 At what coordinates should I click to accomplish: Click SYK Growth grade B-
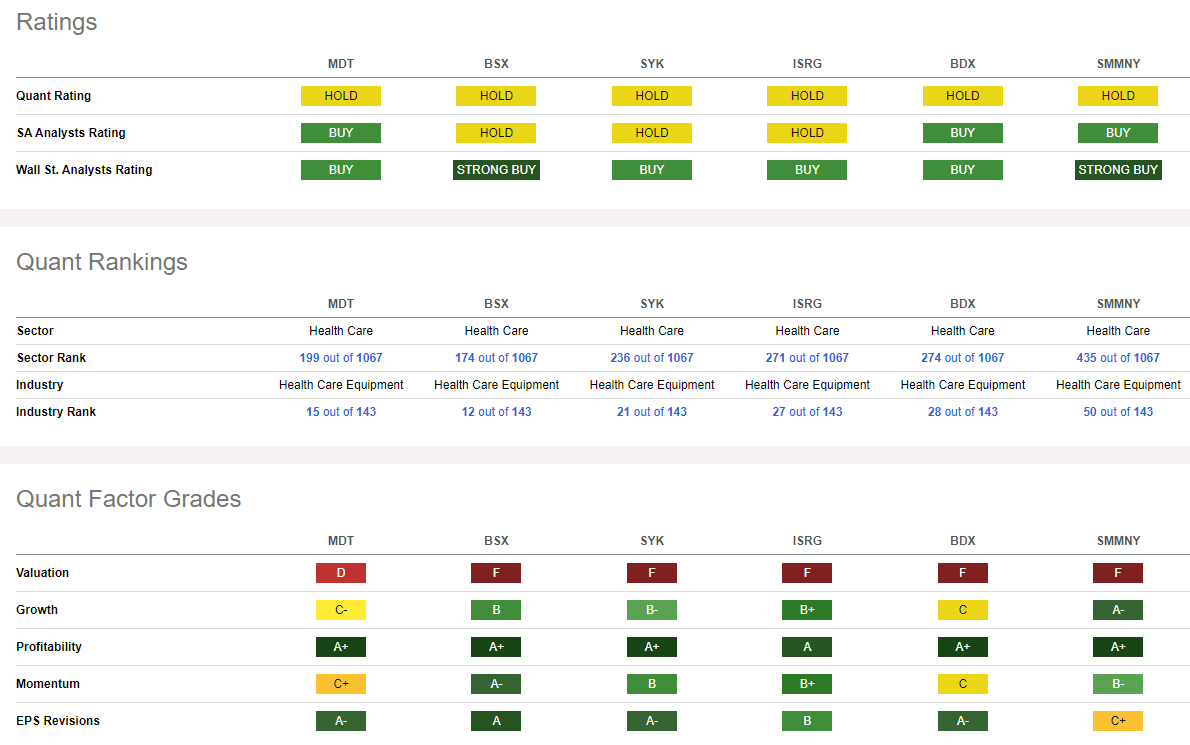pyautogui.click(x=652, y=610)
